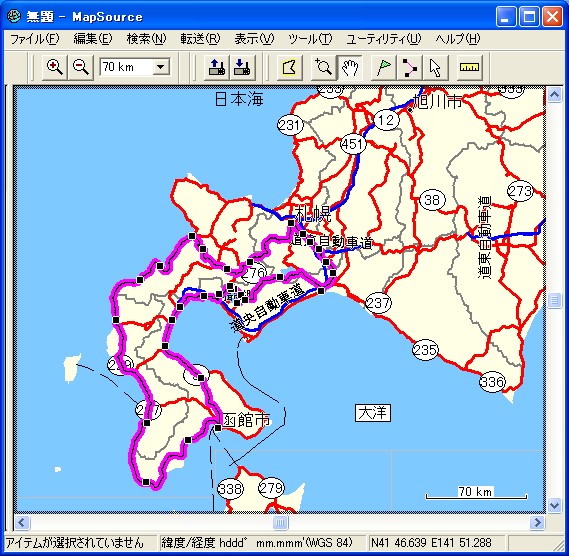The image size is (569, 556).
Task: Click the route 12 road shield
Action: (x=386, y=120)
